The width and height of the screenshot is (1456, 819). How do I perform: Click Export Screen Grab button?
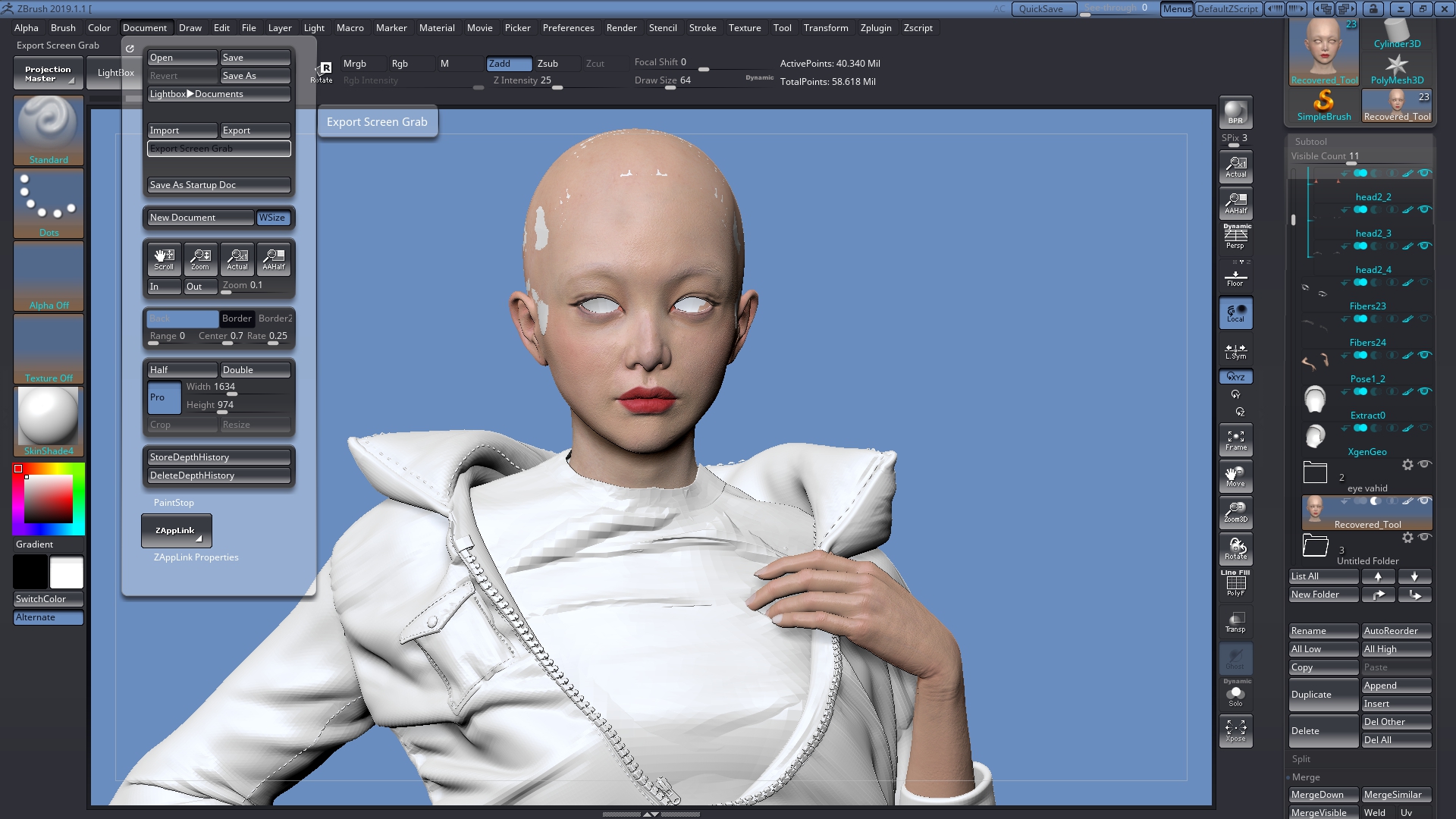click(219, 149)
